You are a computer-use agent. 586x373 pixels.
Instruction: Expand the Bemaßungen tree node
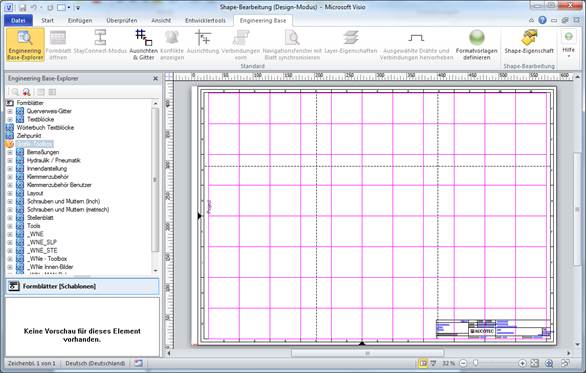pos(10,152)
